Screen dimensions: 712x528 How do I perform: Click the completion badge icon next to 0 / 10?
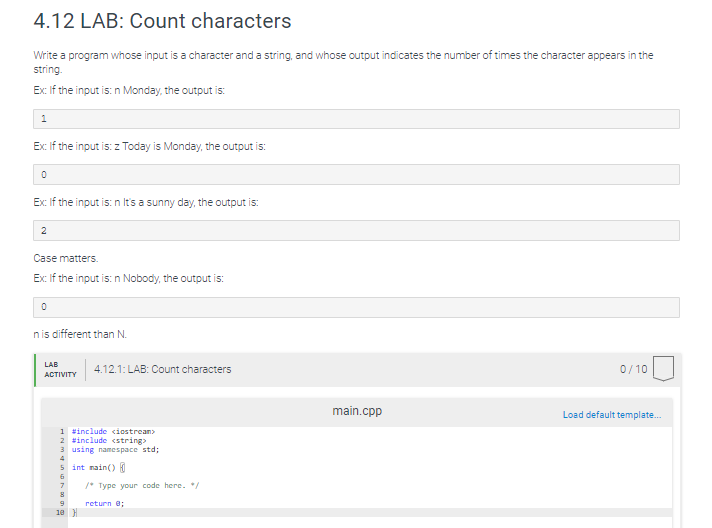pos(663,369)
